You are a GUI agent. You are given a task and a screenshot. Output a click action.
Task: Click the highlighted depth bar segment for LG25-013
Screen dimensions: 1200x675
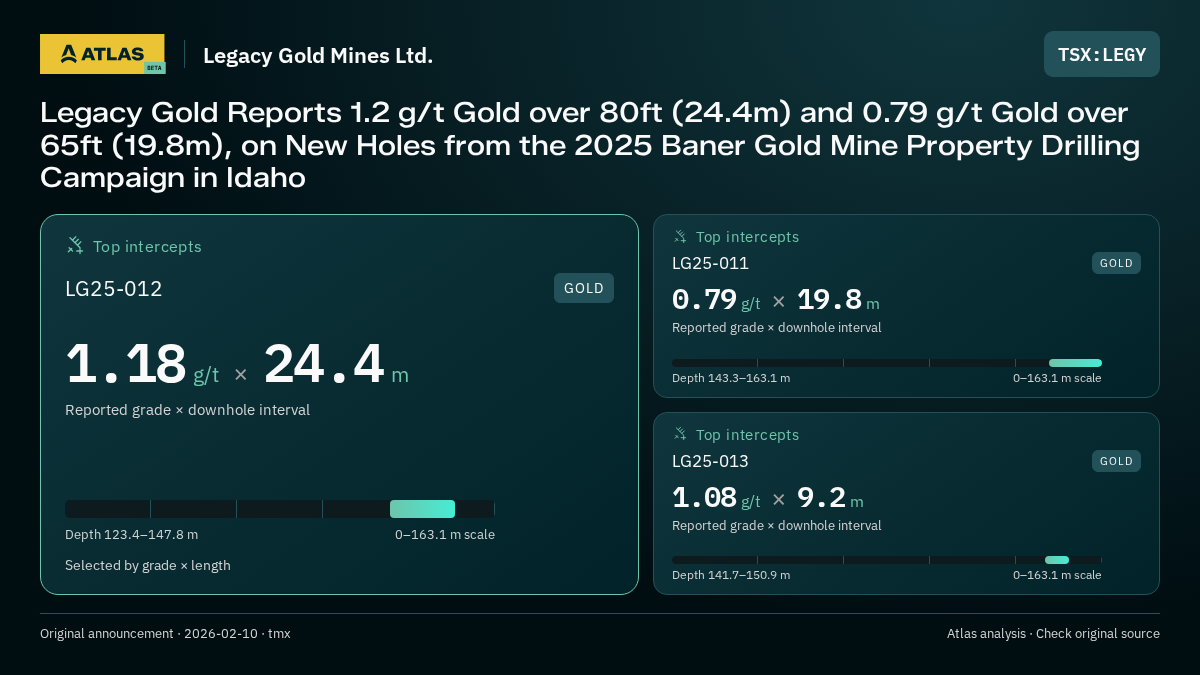[x=1057, y=560]
